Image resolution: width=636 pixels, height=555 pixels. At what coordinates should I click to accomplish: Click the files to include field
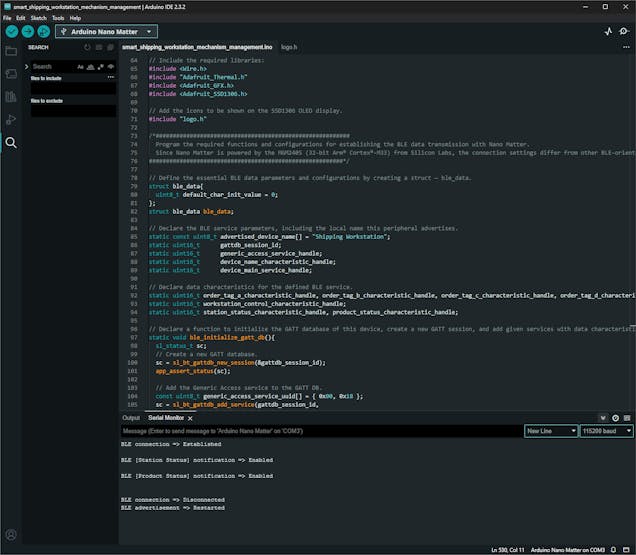[73, 88]
